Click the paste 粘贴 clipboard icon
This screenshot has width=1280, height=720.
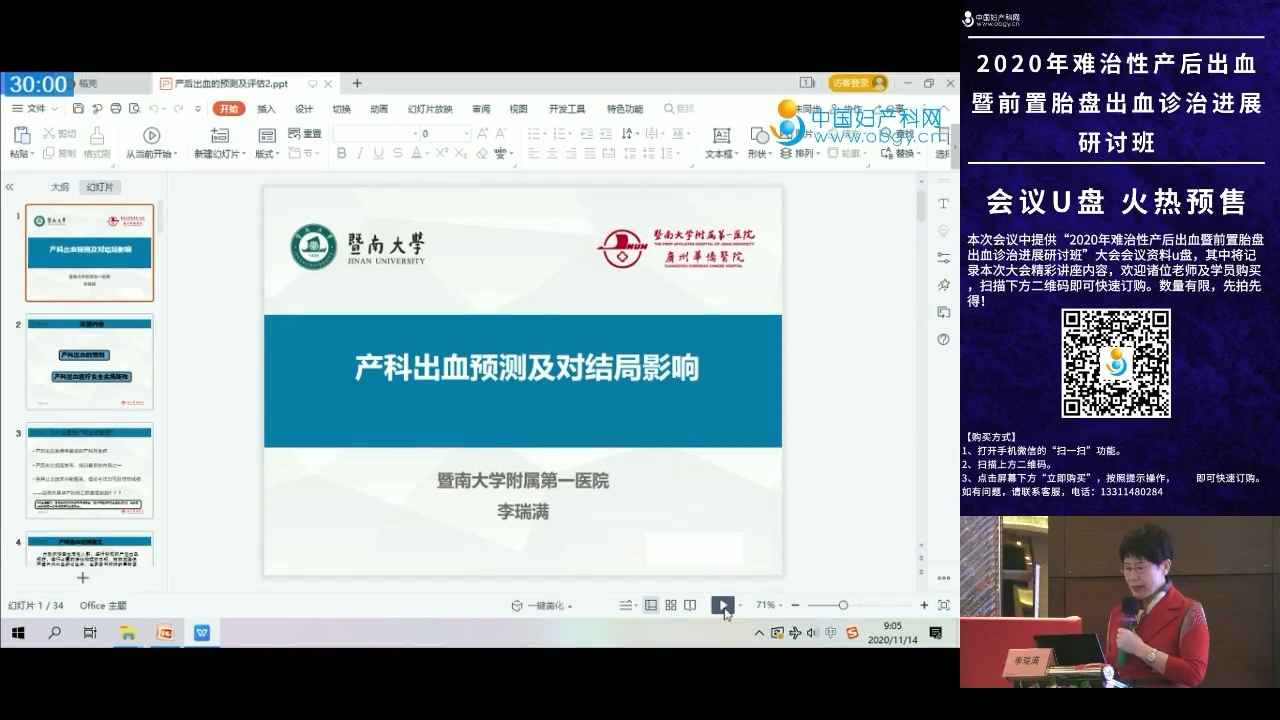20,135
